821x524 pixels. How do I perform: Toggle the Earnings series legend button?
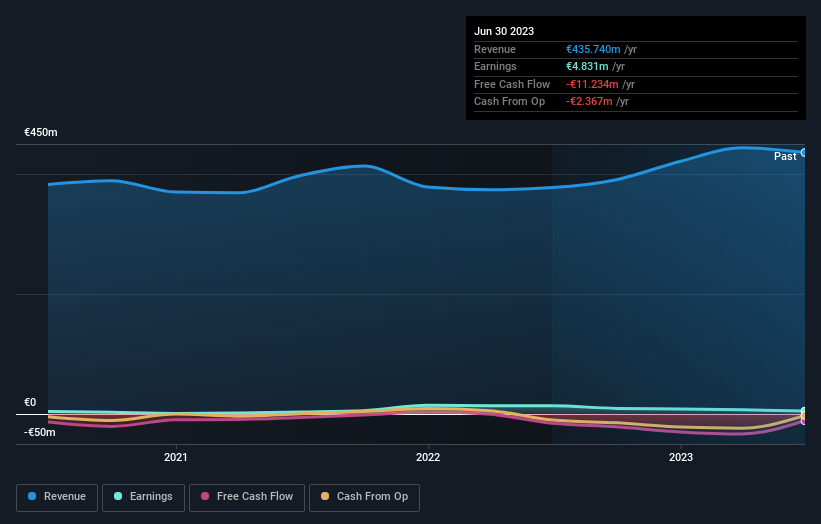[x=143, y=497]
